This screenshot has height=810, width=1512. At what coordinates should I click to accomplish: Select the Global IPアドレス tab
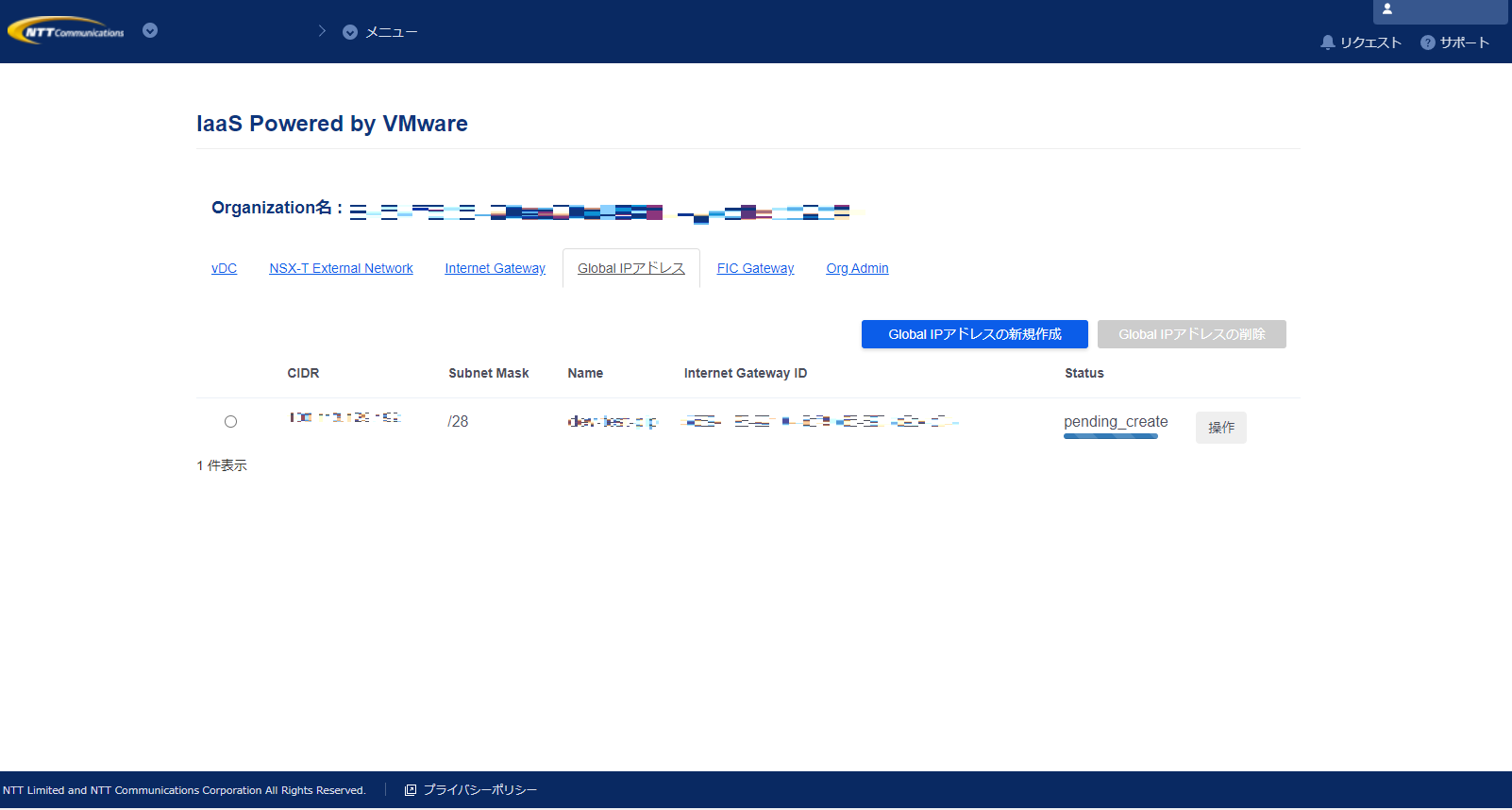(631, 268)
